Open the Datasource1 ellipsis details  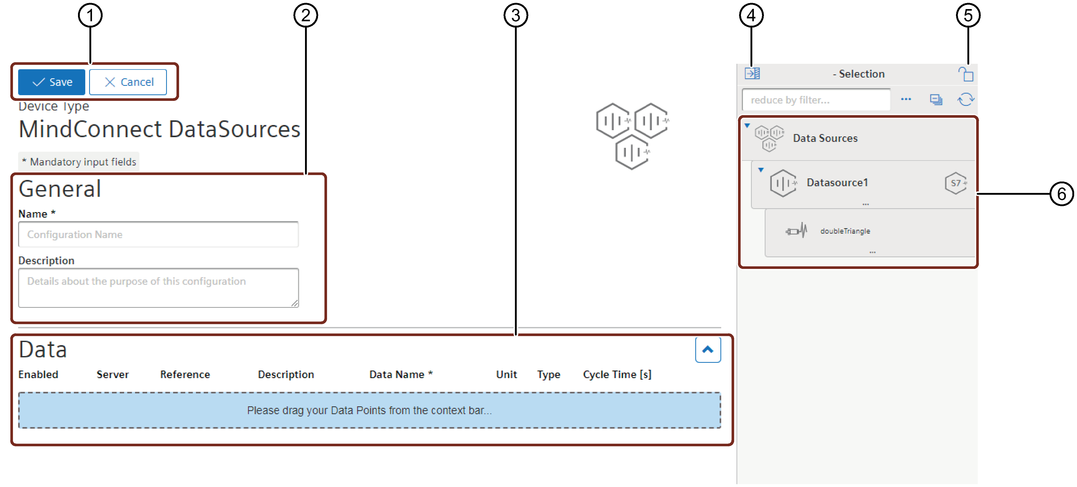(x=865, y=204)
